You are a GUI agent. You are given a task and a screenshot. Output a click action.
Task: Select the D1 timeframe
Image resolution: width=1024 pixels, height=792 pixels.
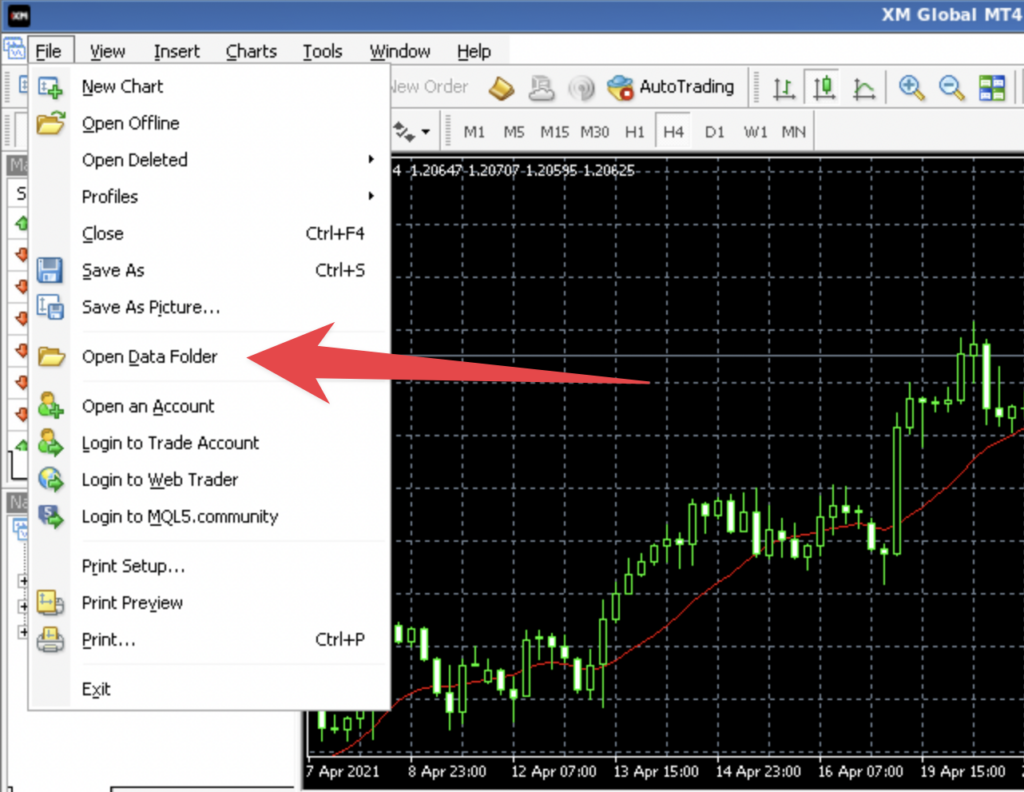pyautogui.click(x=714, y=132)
